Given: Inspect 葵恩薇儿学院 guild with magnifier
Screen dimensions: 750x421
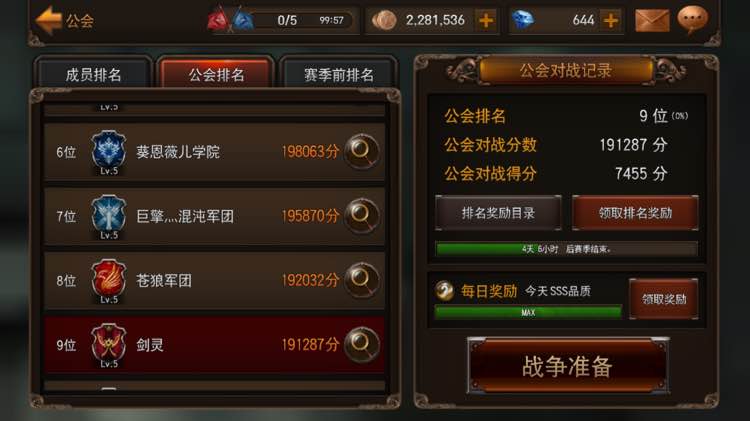Looking at the screenshot, I should click(x=362, y=152).
